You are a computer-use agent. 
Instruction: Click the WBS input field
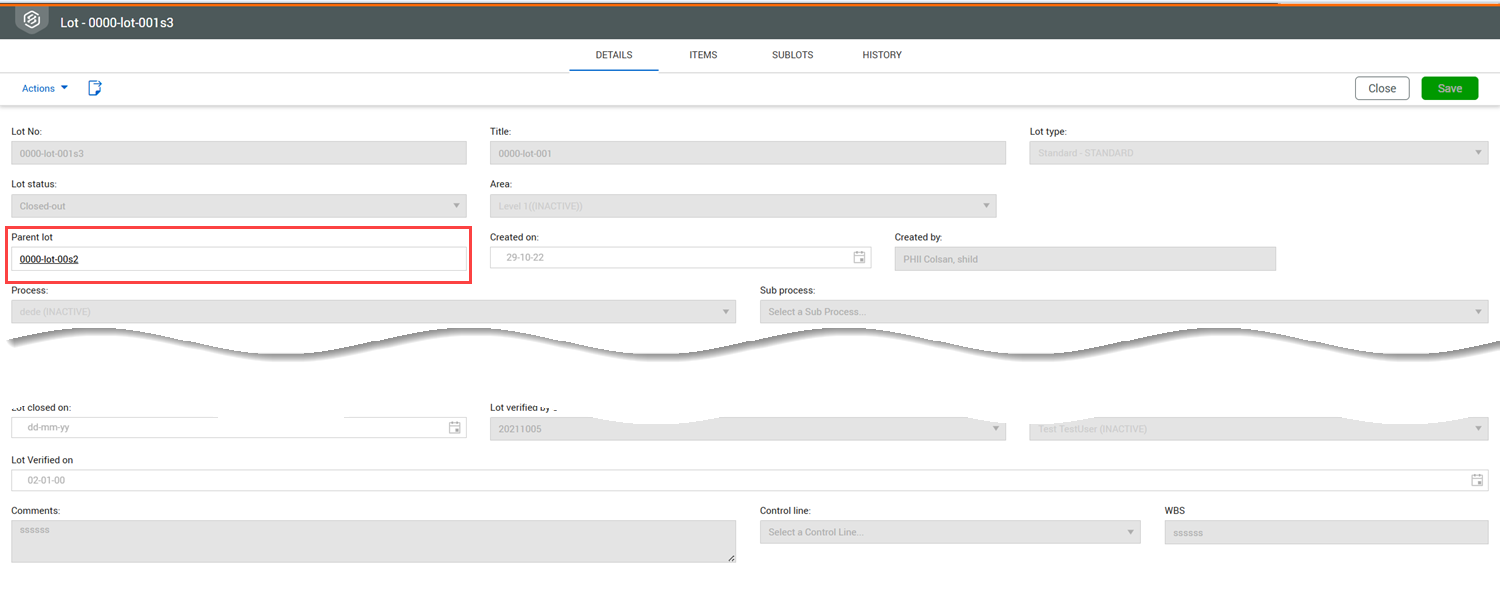(x=1325, y=533)
